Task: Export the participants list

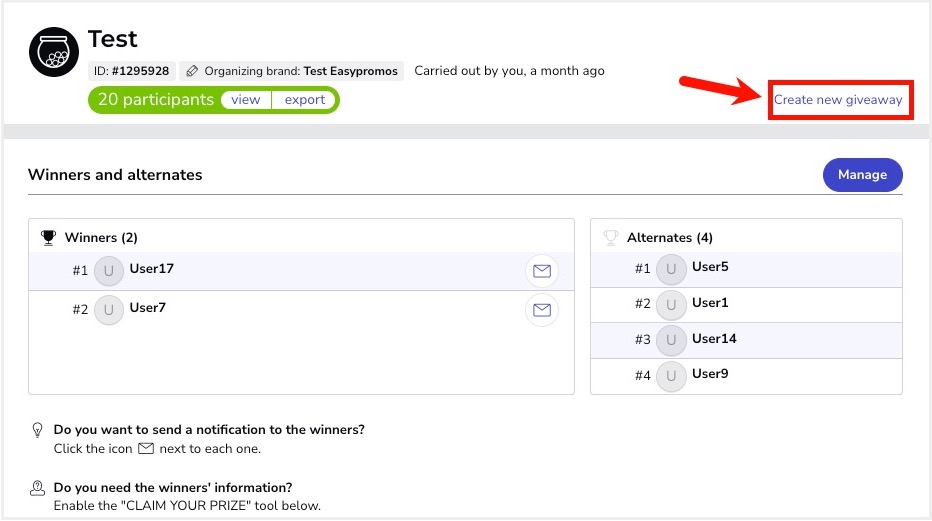Action: (304, 100)
